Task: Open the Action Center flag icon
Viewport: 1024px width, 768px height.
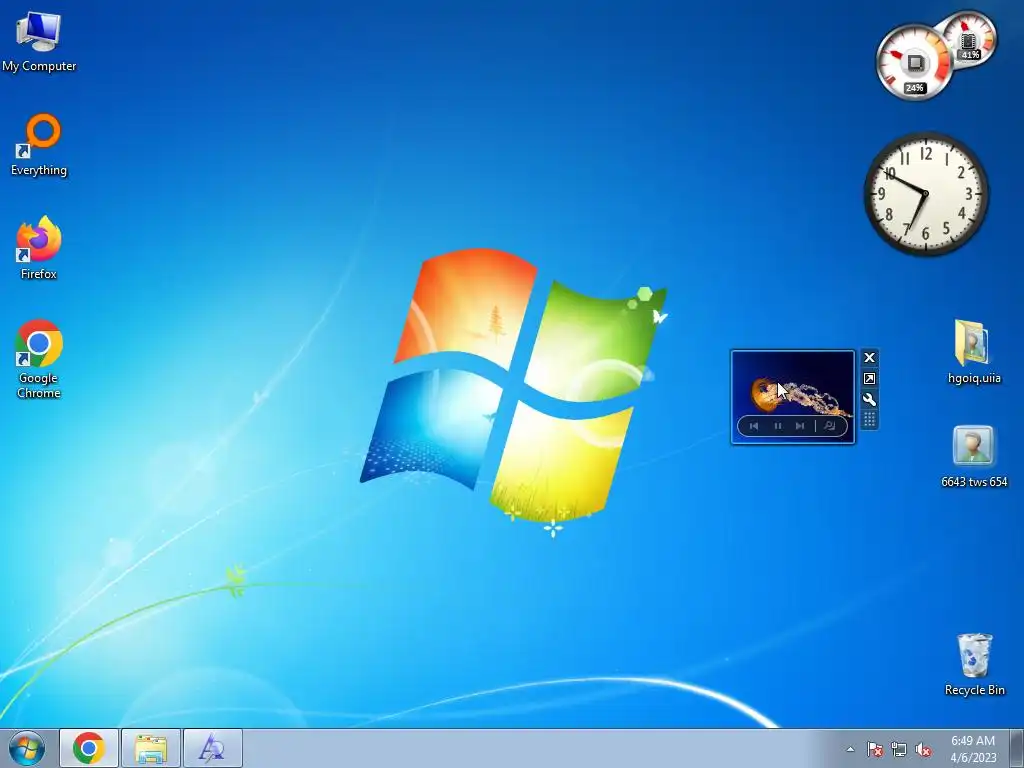Action: (x=874, y=749)
